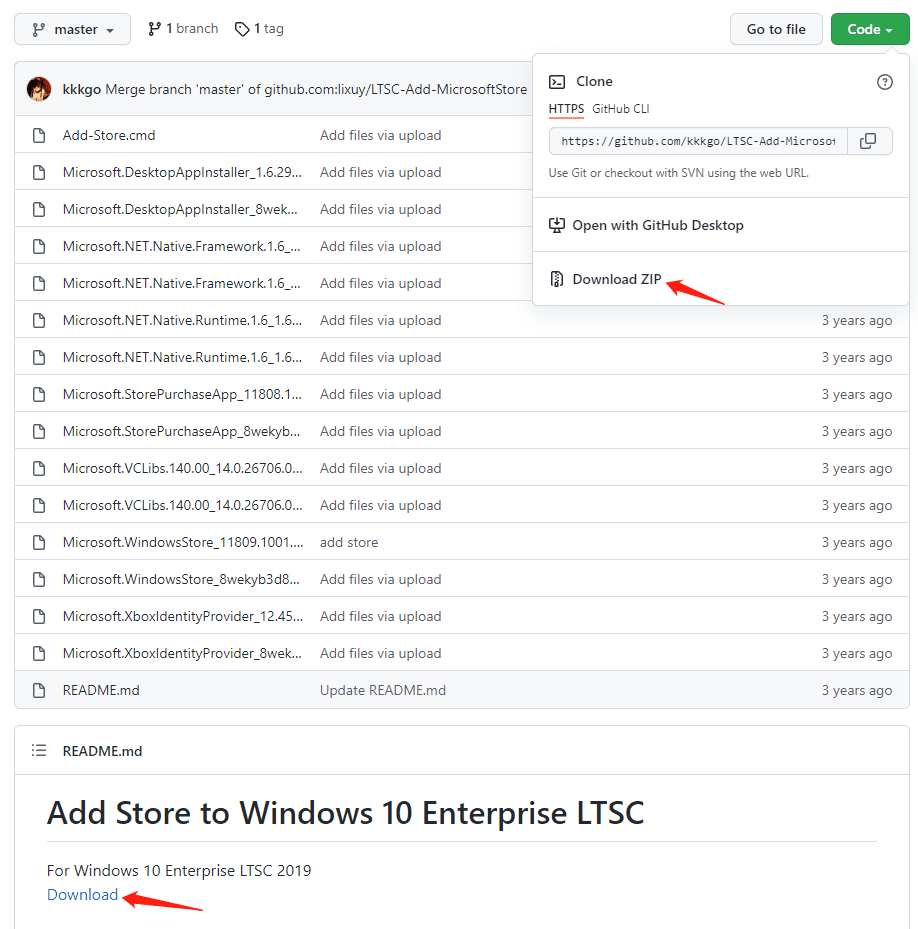Click file icon next to README.md row
This screenshot has width=918, height=929.
pos(39,691)
